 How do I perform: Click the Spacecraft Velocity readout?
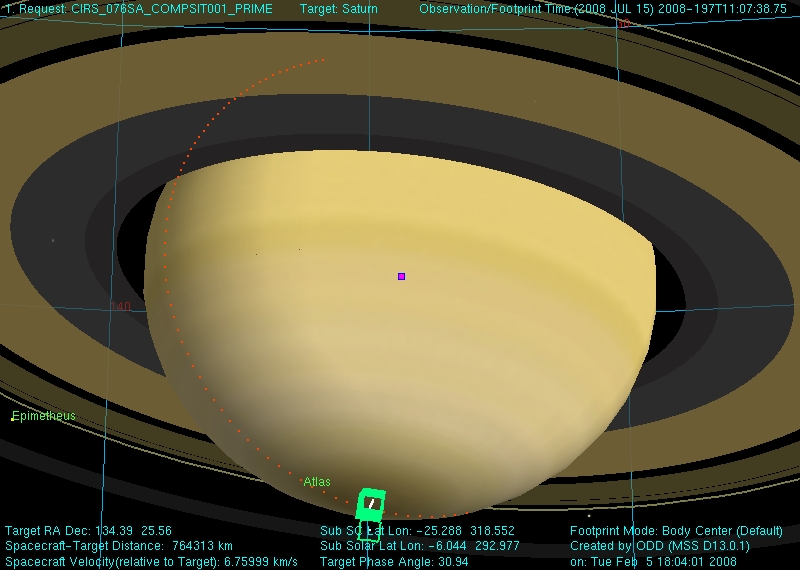click(x=151, y=562)
